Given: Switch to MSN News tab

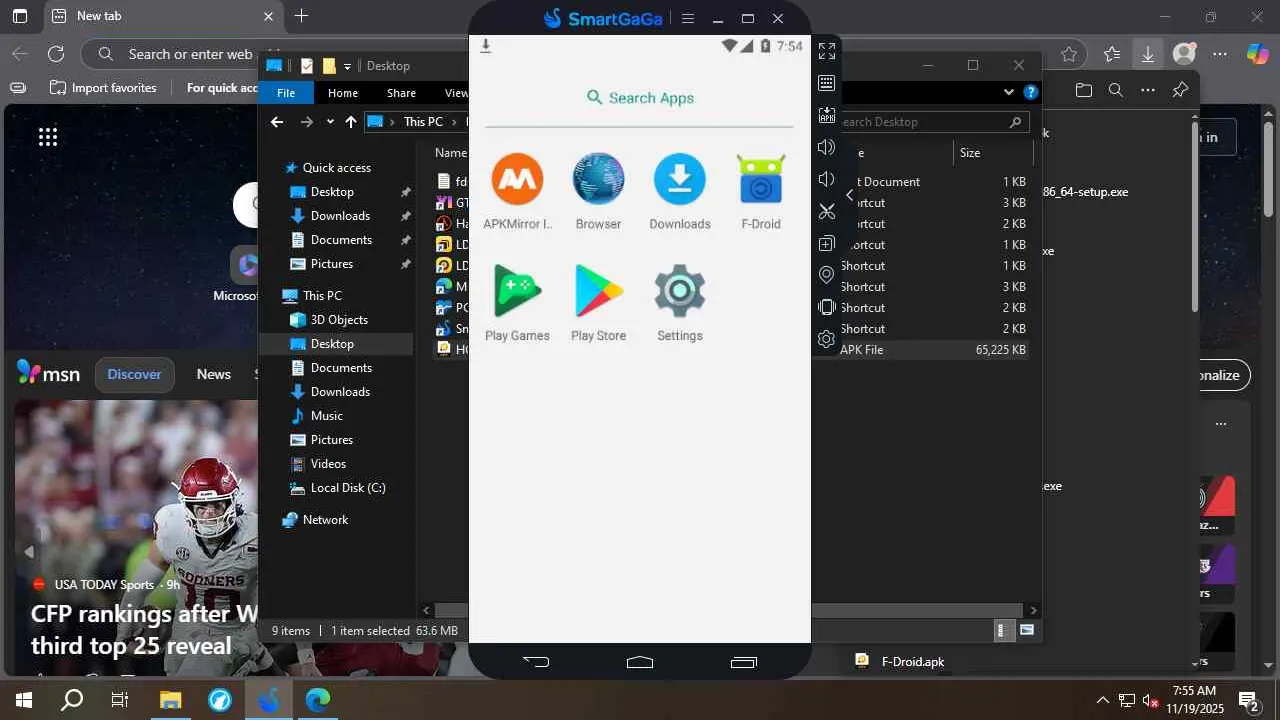Looking at the screenshot, I should click(x=214, y=374).
